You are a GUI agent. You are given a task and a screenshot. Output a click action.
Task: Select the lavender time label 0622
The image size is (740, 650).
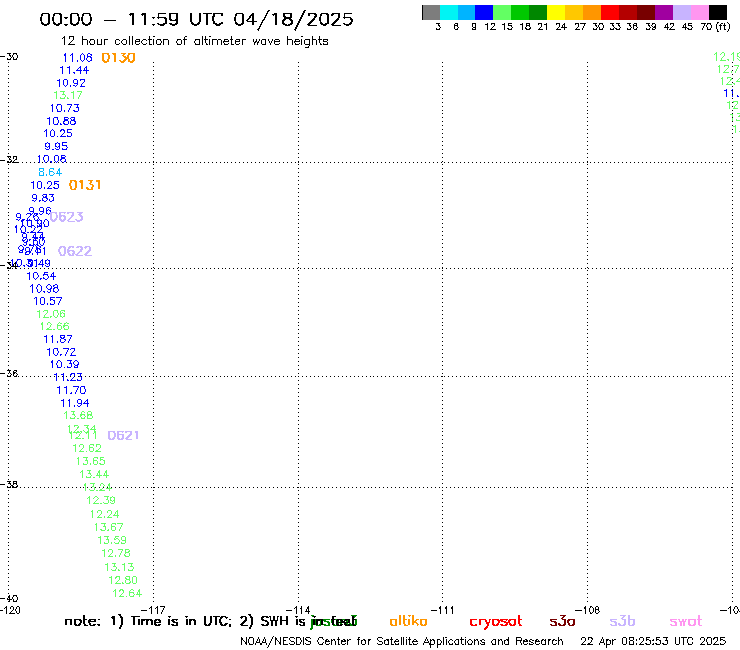(x=75, y=251)
